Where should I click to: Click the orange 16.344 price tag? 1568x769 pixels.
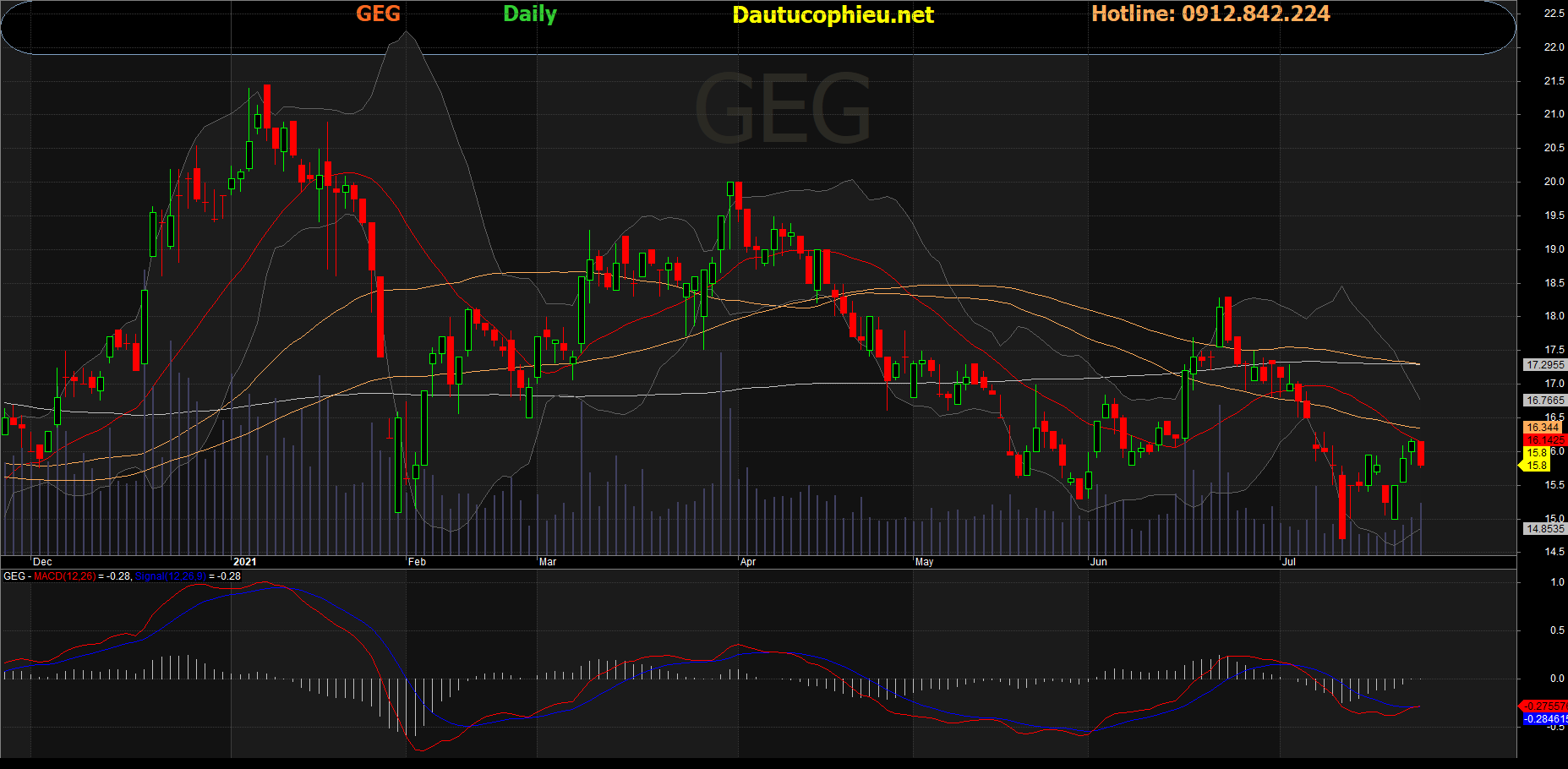click(1543, 428)
